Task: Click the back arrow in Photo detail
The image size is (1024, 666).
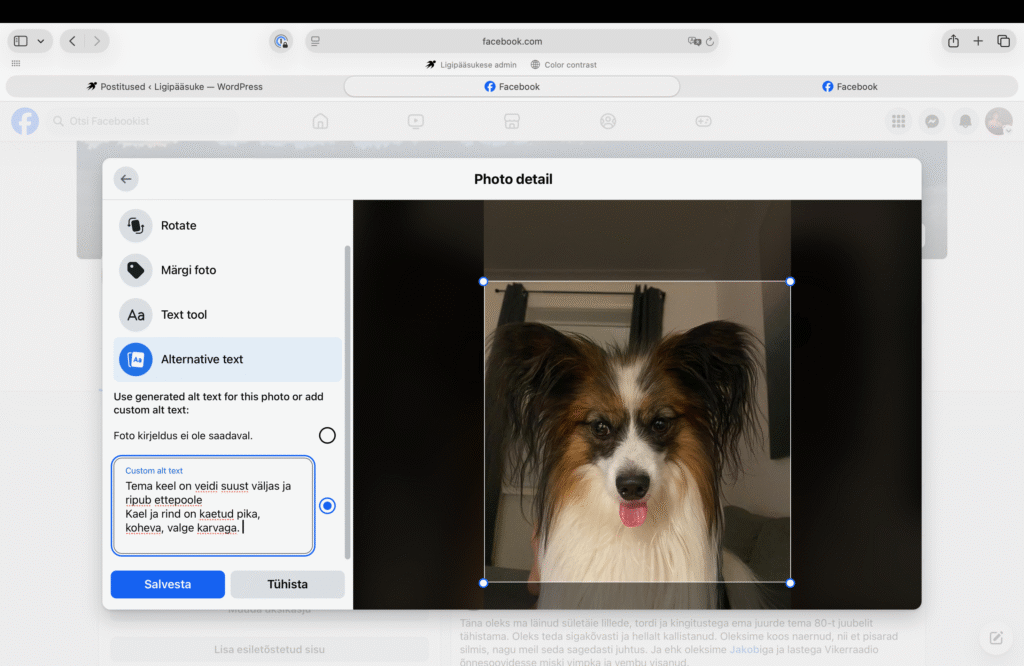Action: [x=126, y=179]
